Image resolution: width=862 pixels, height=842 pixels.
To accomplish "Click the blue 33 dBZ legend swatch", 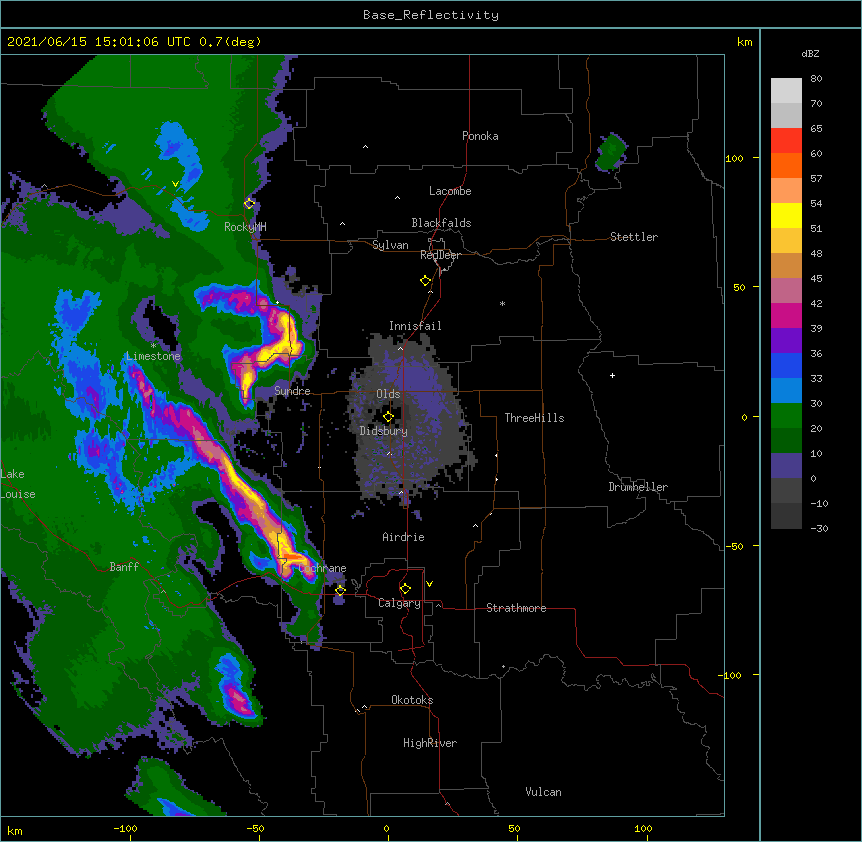I will click(786, 366).
